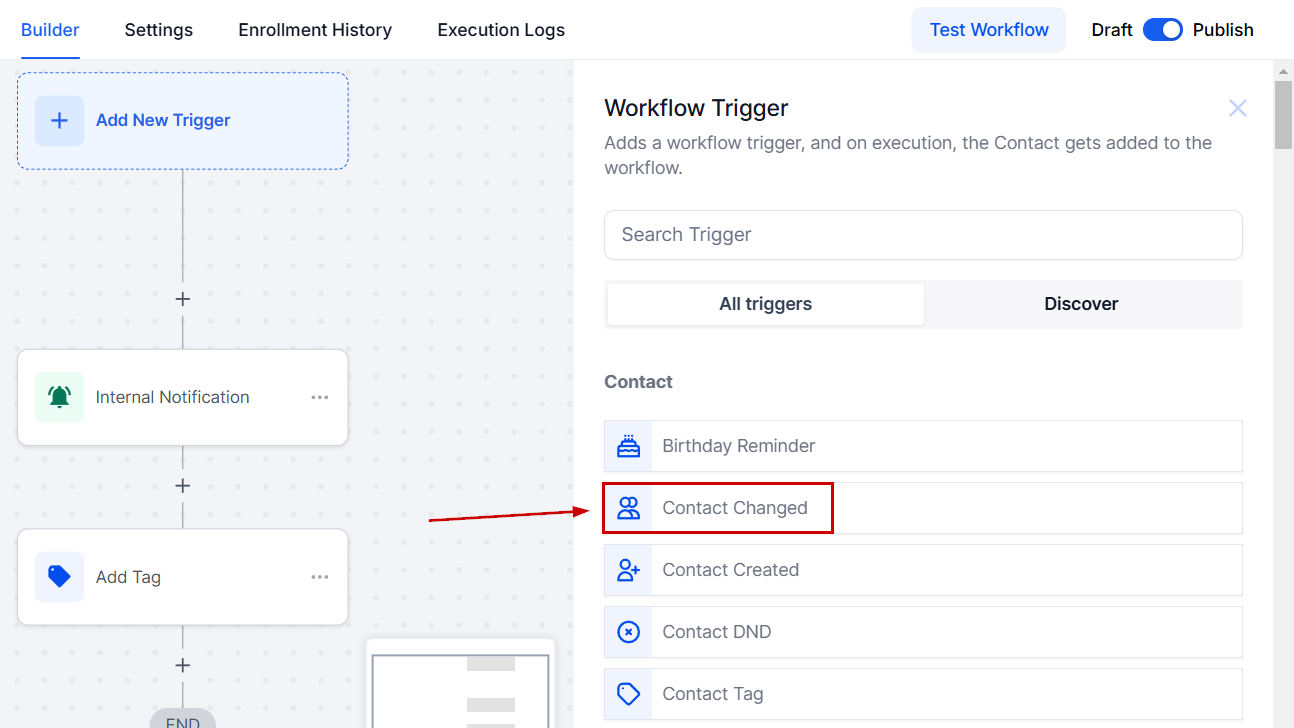Open the Settings tab

click(159, 30)
